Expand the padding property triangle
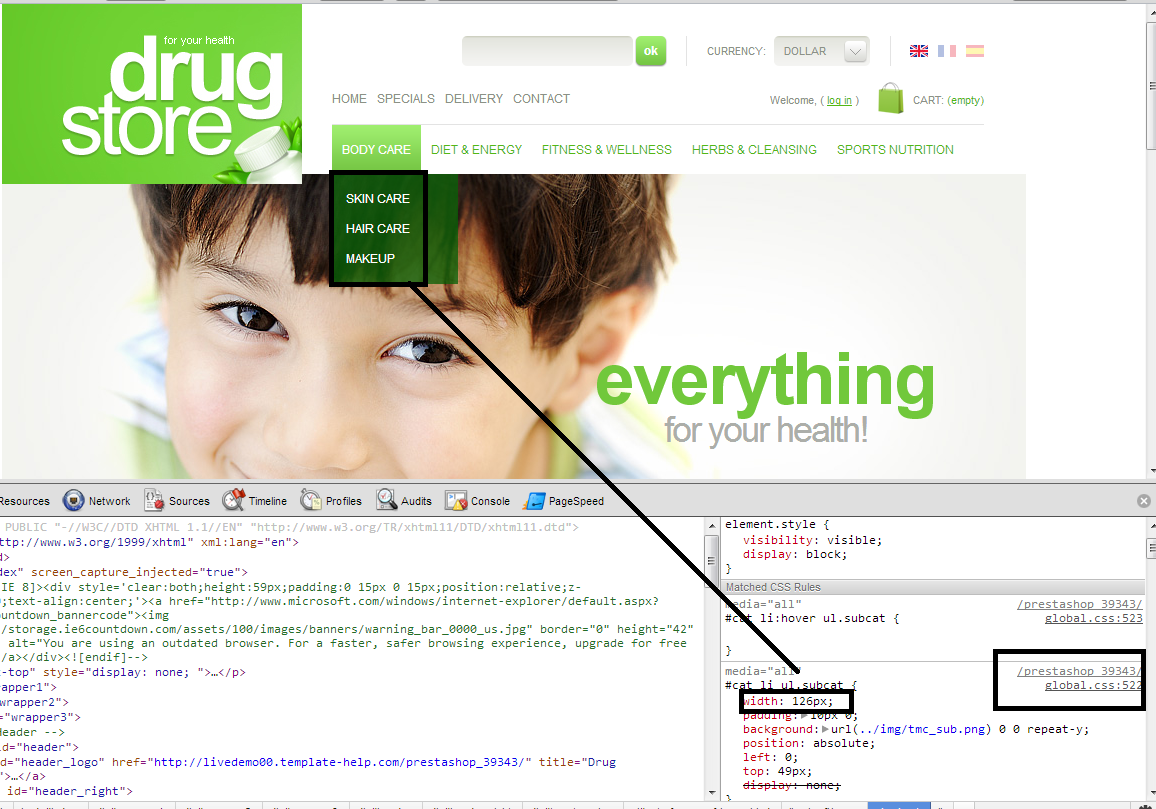The height and width of the screenshot is (809, 1156). pos(806,716)
